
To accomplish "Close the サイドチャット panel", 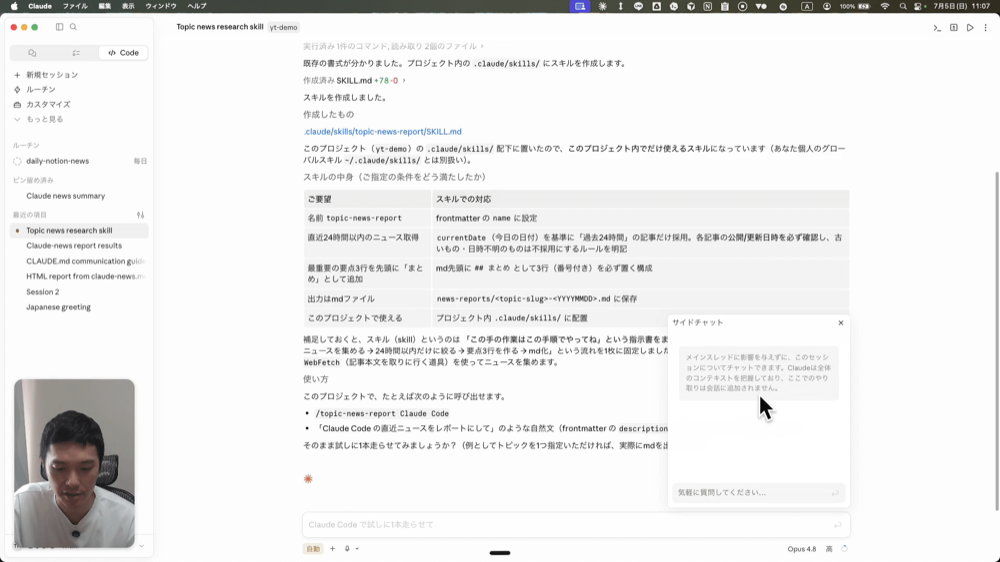I will tap(841, 323).
